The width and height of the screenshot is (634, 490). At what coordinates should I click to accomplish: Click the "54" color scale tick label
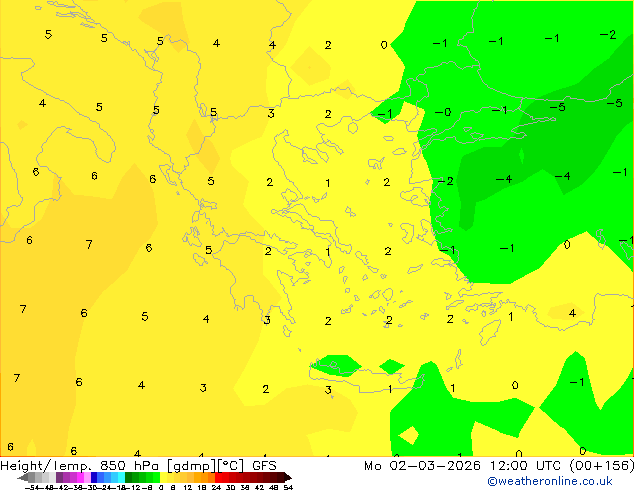[287, 487]
